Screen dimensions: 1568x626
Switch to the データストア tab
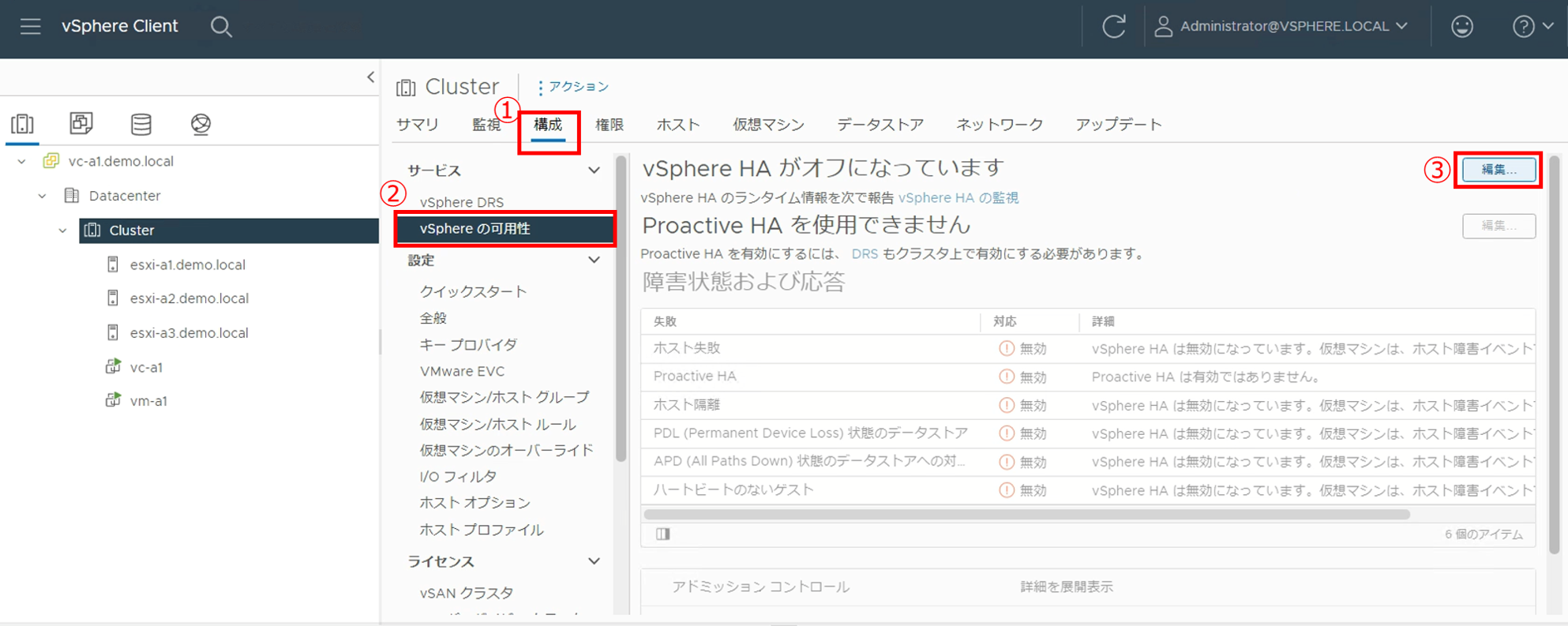point(880,125)
